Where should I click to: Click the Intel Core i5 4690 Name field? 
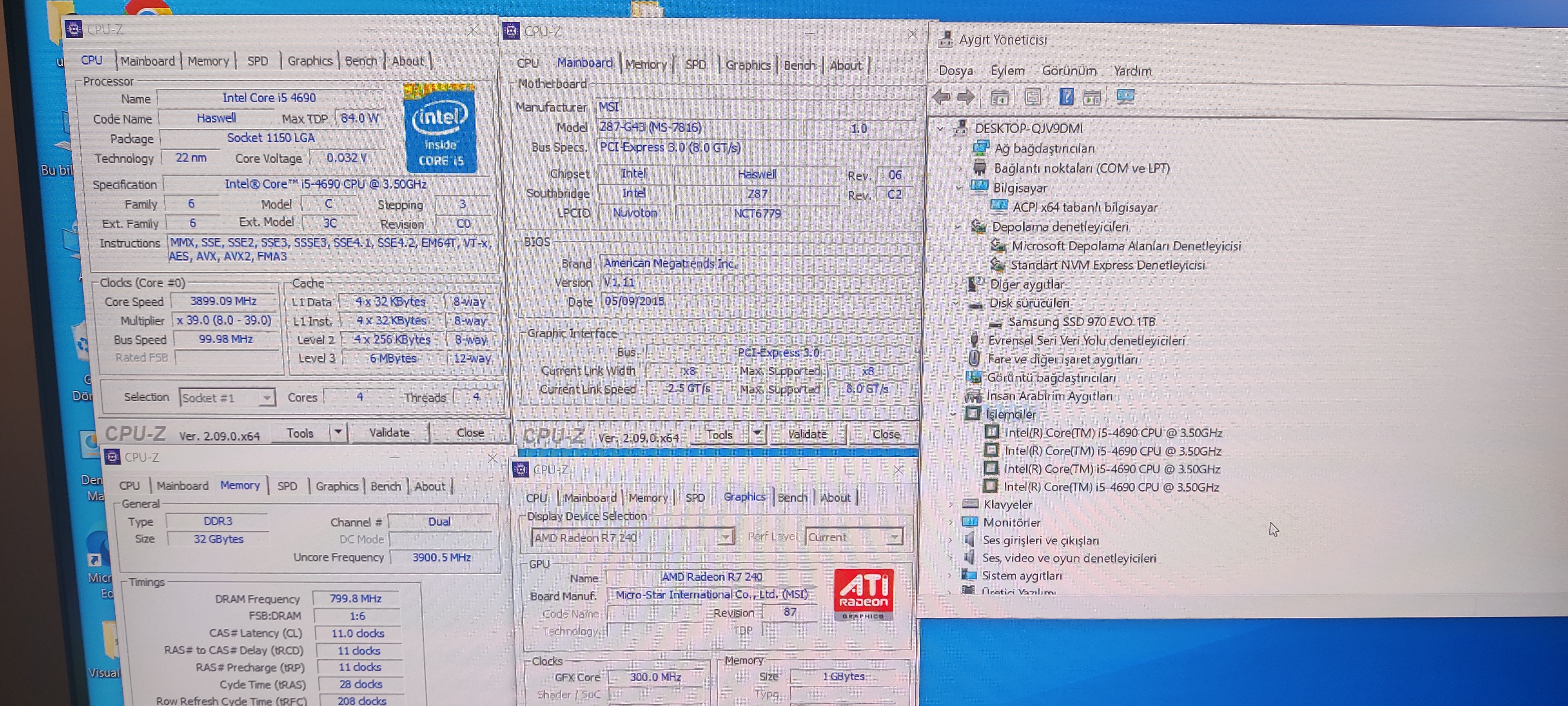tap(270, 98)
